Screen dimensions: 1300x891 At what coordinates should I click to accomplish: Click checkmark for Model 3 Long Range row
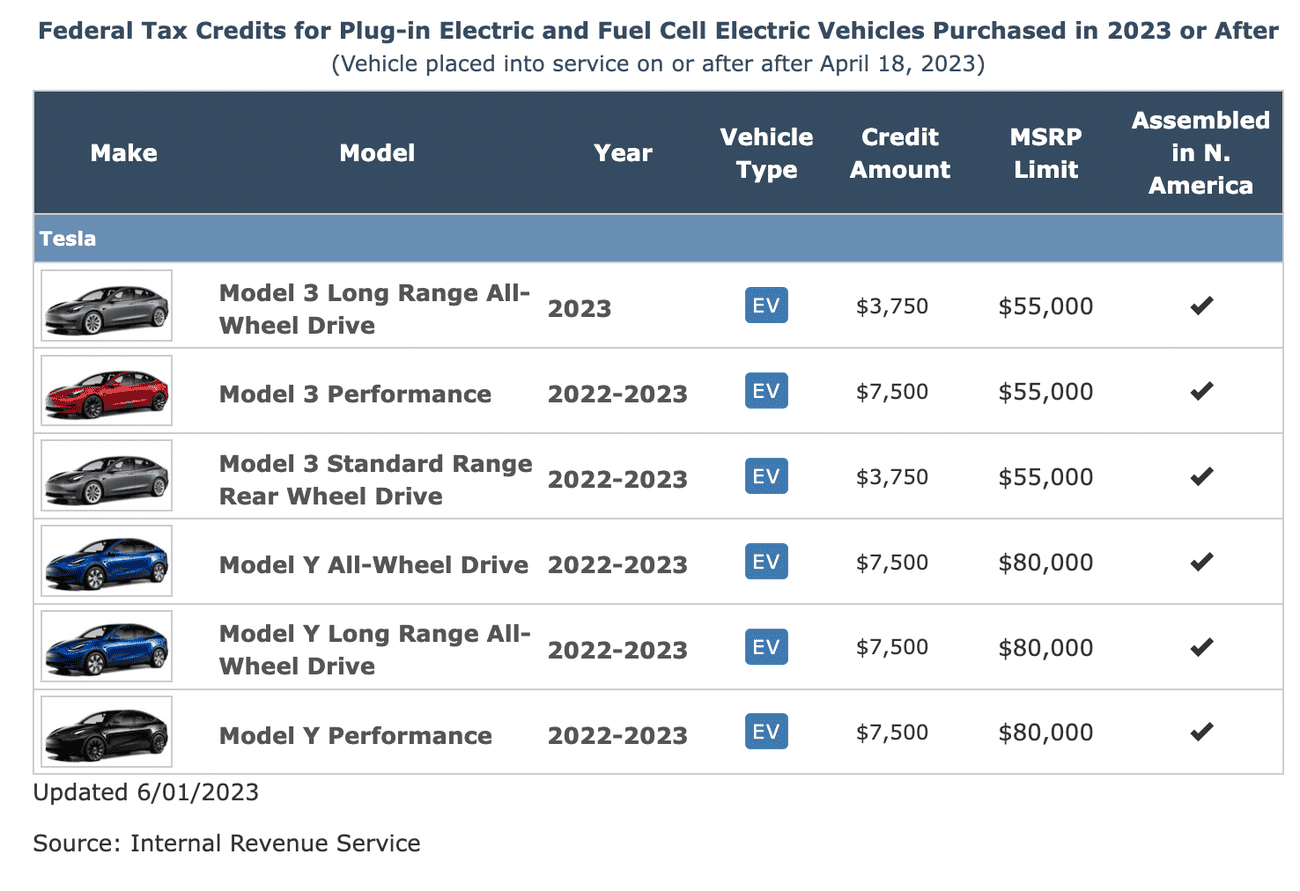pos(1201,306)
